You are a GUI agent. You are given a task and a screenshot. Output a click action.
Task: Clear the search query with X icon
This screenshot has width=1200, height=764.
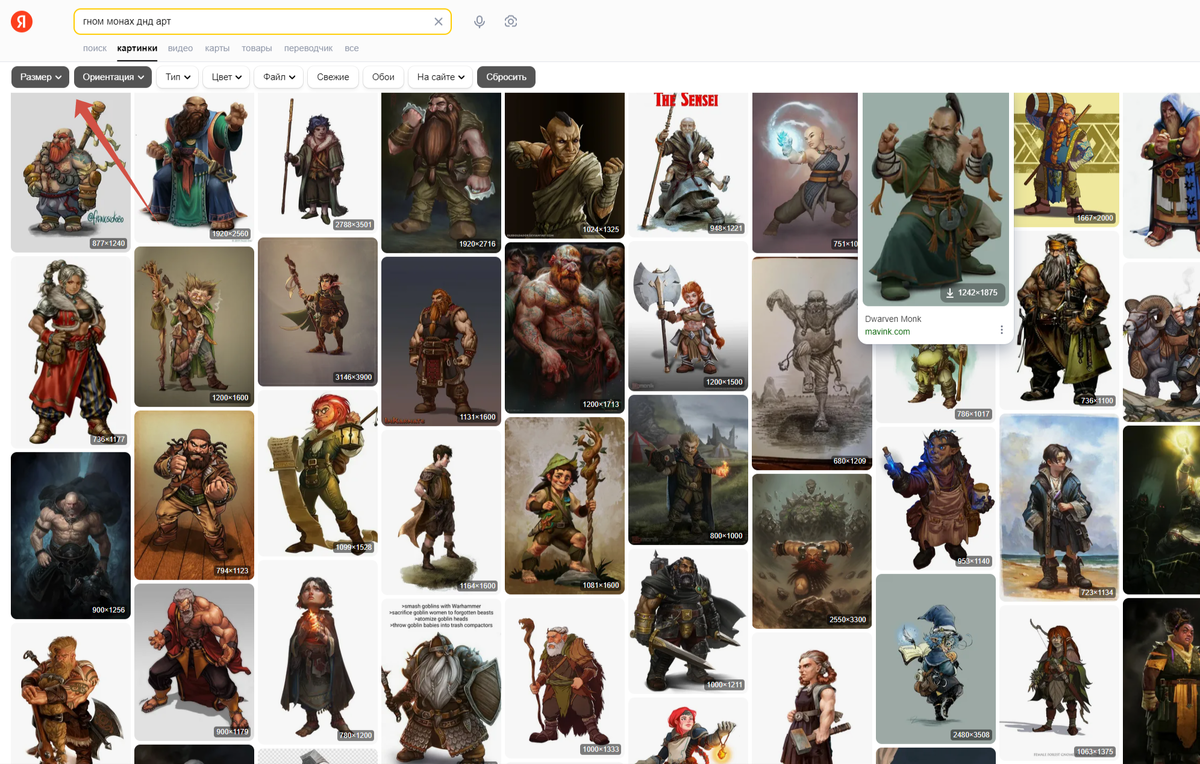438,22
